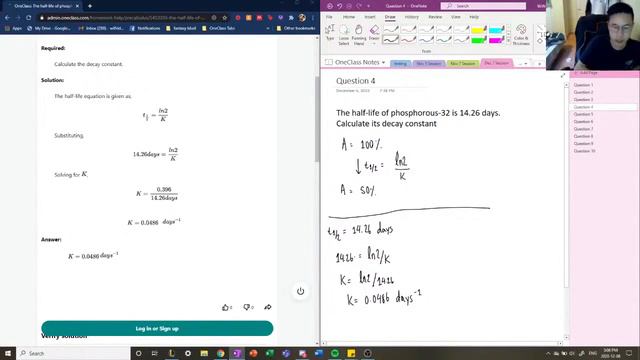The height and width of the screenshot is (360, 640).
Task: Expand the OneNote page to full view
Action: 563,76
